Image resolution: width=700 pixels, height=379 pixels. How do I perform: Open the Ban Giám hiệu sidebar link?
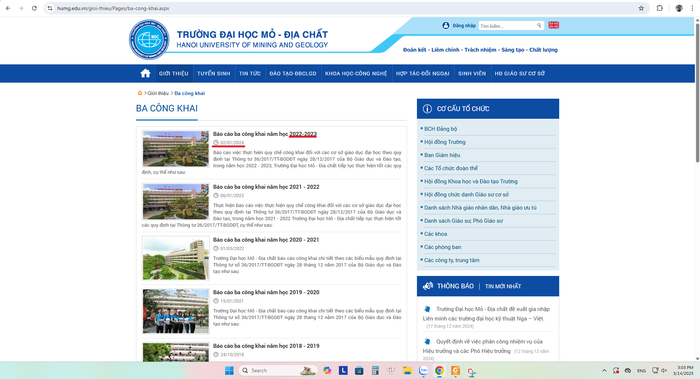click(x=442, y=155)
